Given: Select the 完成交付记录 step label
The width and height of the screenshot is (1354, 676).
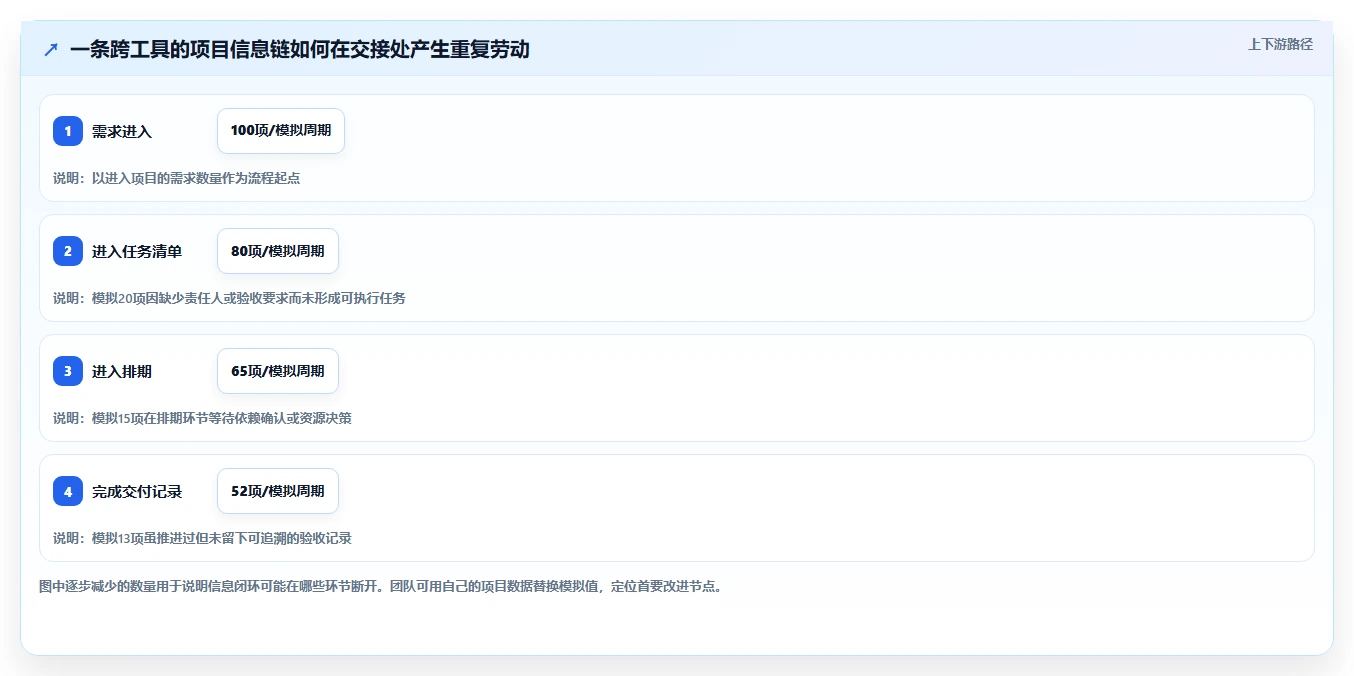Looking at the screenshot, I should tap(137, 491).
